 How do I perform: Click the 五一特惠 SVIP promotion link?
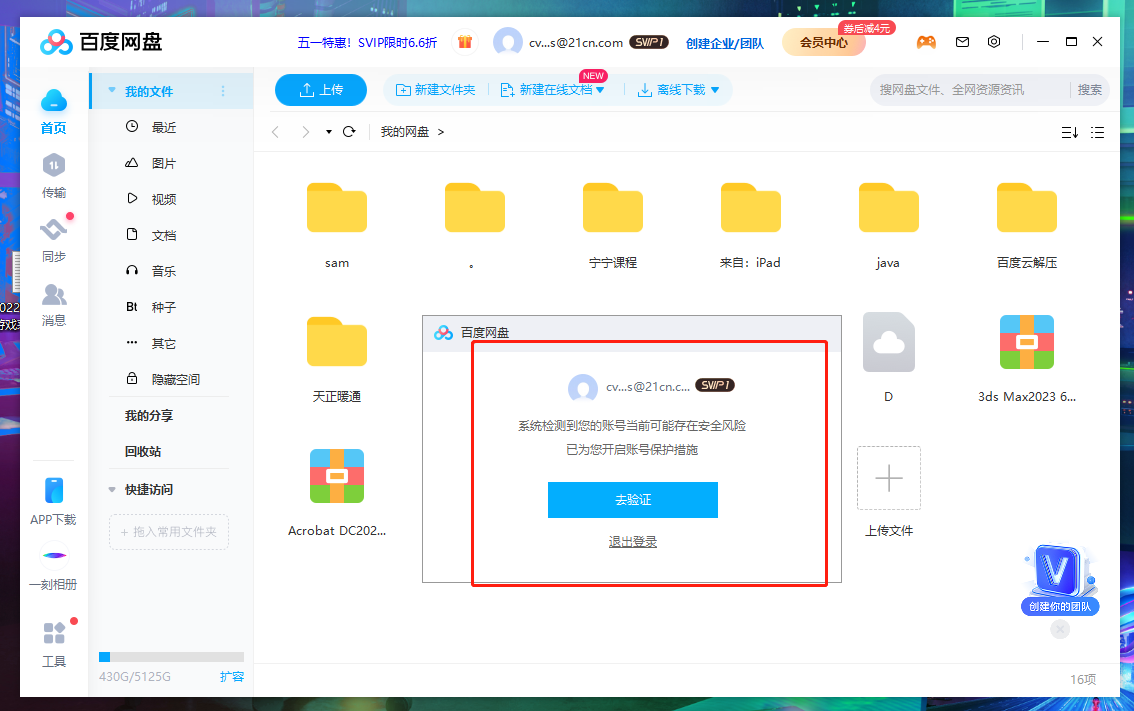tap(367, 43)
